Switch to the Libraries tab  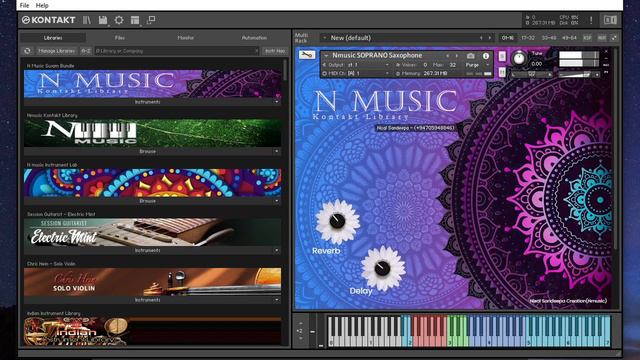(x=53, y=38)
